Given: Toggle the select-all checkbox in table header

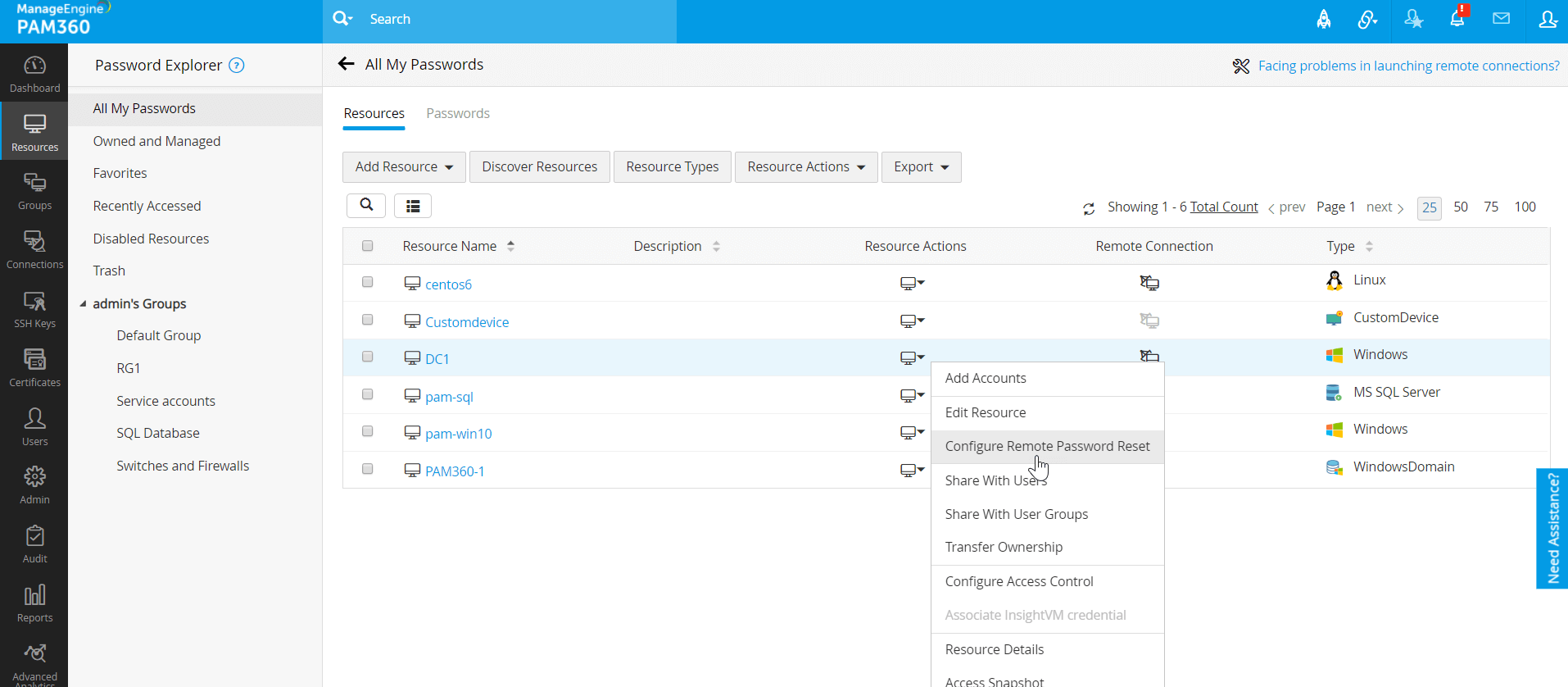Looking at the screenshot, I should pos(368,246).
